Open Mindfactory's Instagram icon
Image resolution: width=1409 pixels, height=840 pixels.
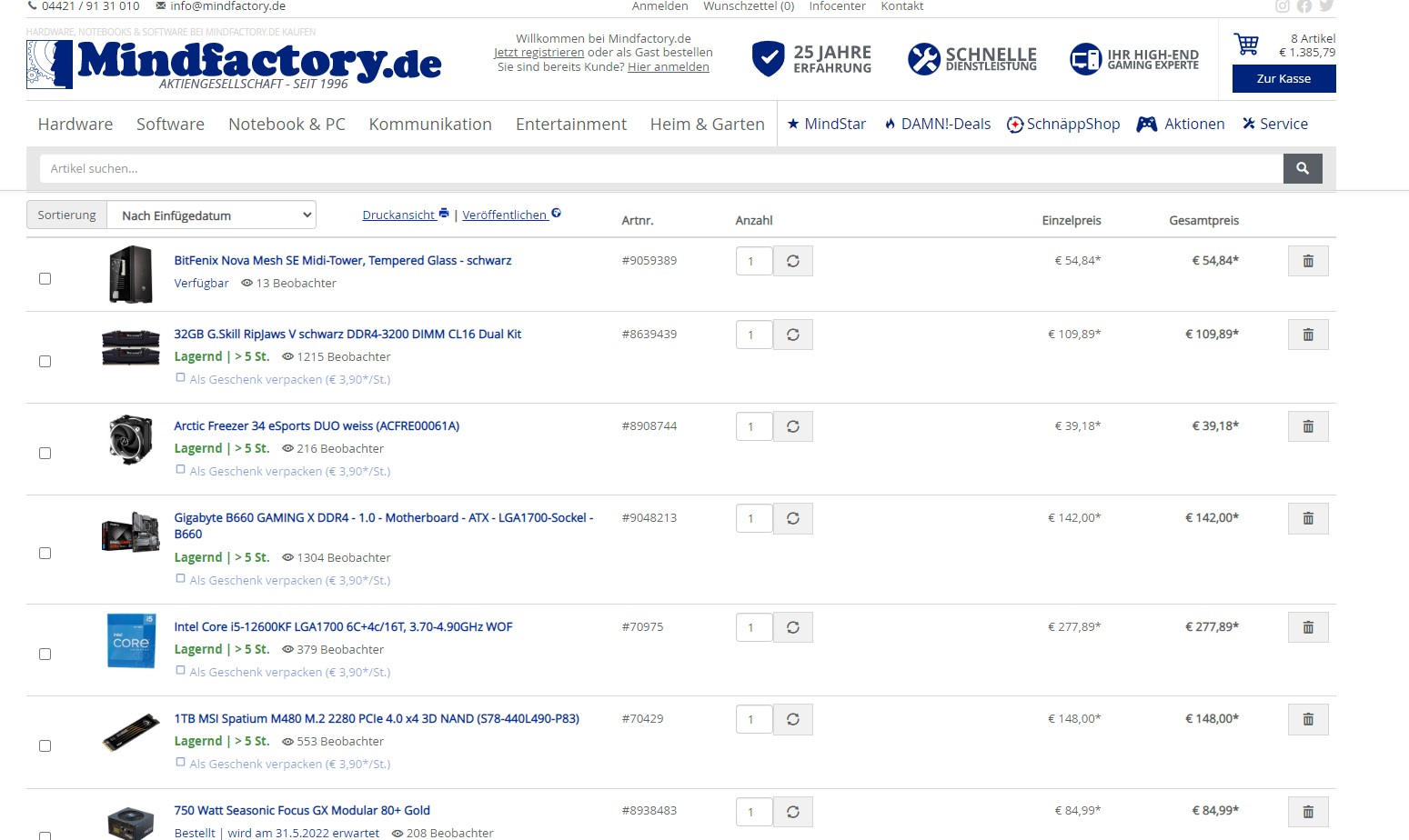1283,6
